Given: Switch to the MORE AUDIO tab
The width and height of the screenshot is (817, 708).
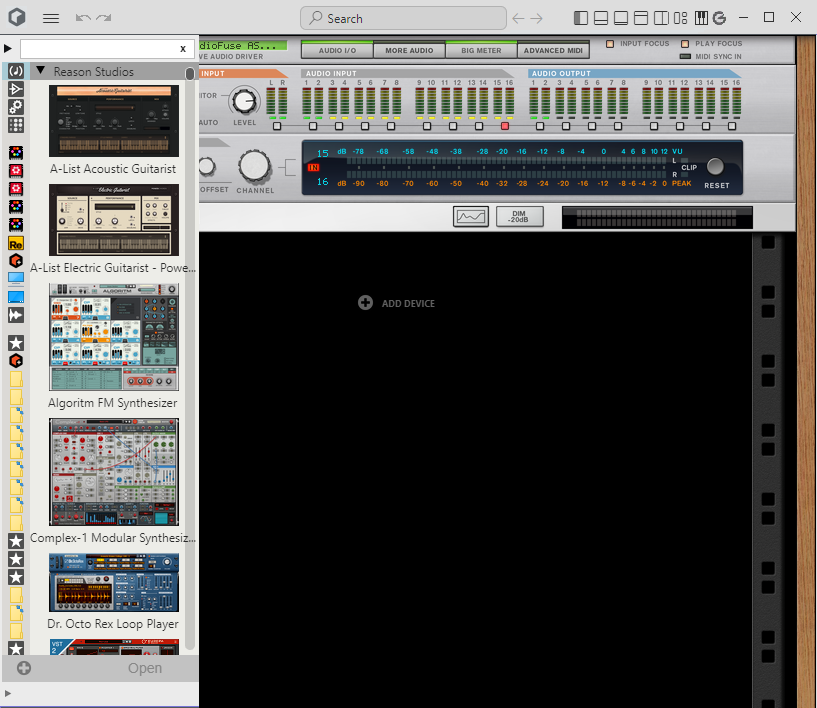Looking at the screenshot, I should 409,50.
